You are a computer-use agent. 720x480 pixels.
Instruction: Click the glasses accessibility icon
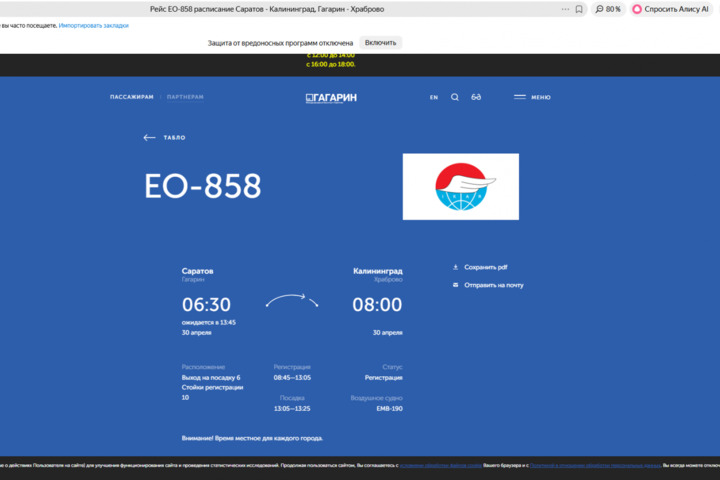point(477,97)
